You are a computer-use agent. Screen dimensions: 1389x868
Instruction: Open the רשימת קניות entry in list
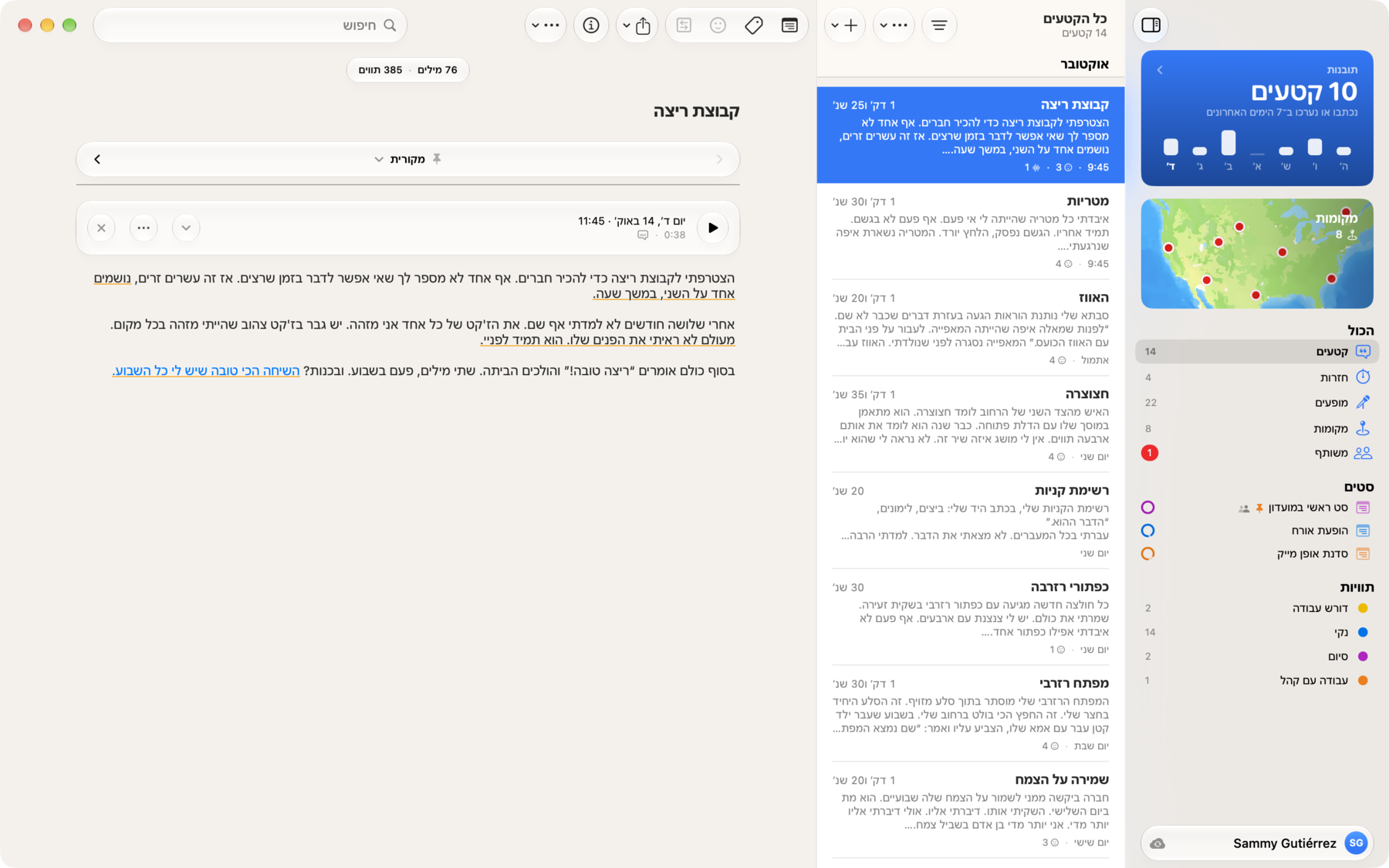[x=971, y=521]
